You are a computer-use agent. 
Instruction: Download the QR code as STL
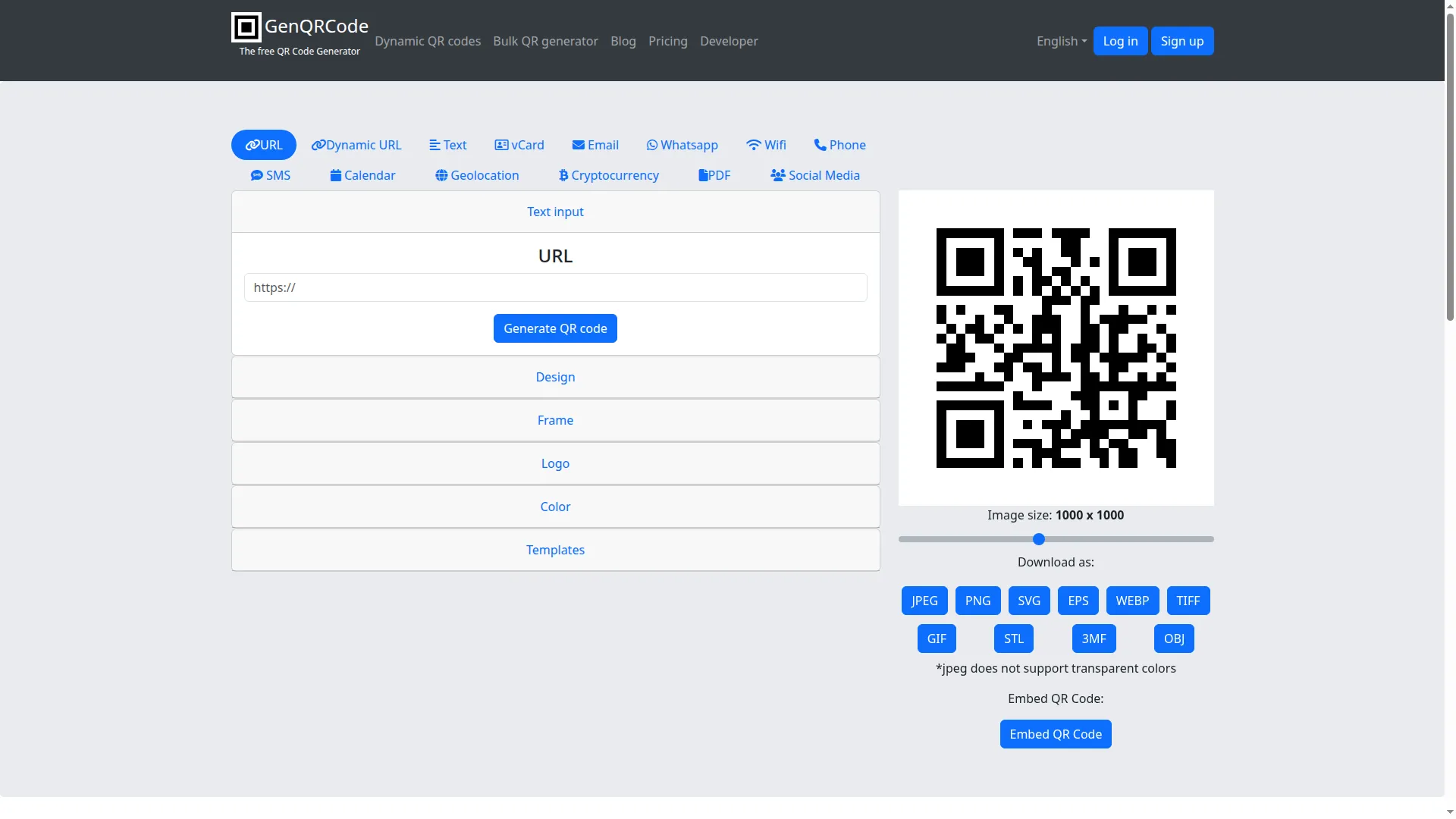(x=1014, y=639)
